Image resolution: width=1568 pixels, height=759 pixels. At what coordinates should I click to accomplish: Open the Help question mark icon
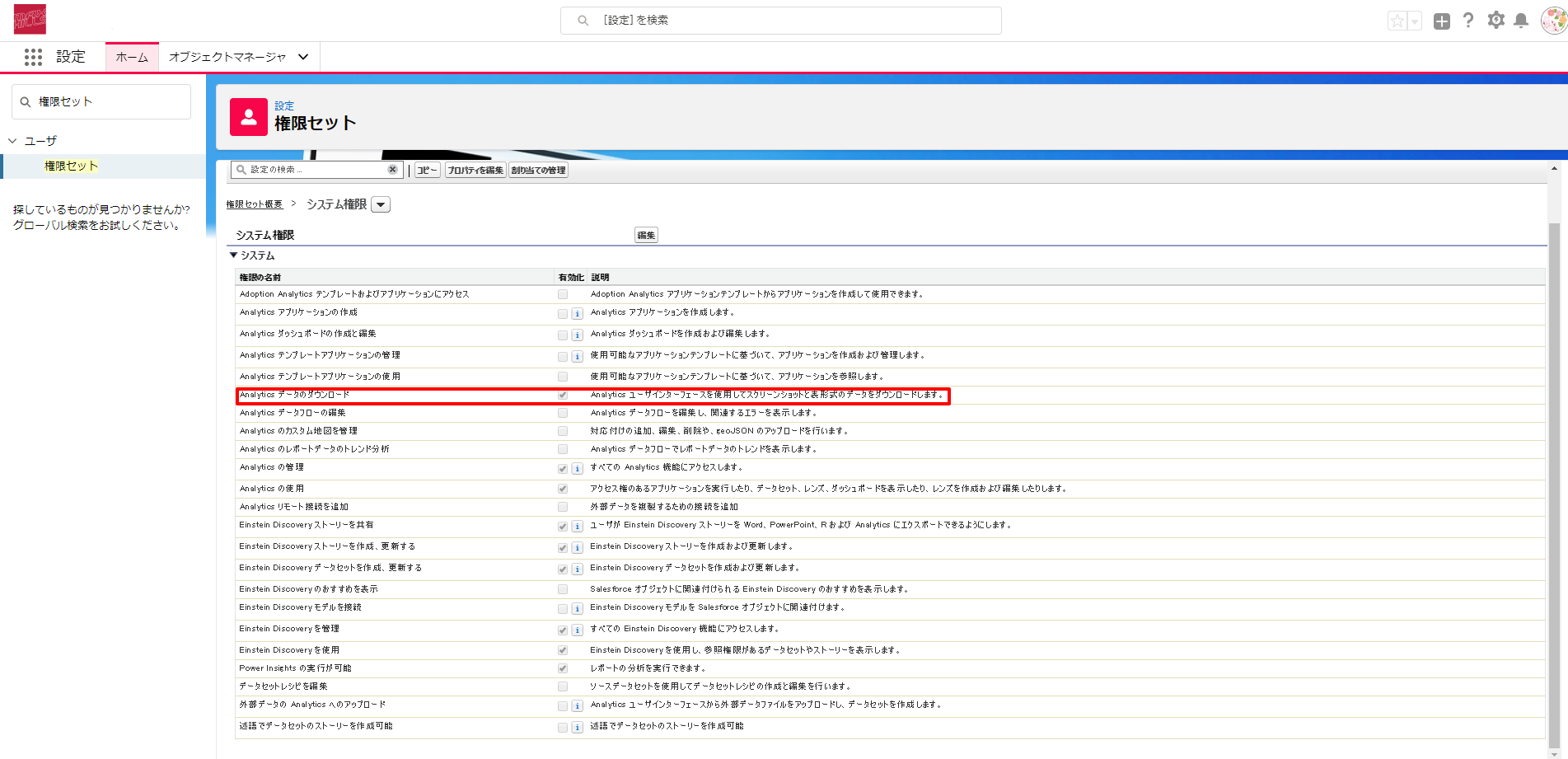(x=1468, y=21)
